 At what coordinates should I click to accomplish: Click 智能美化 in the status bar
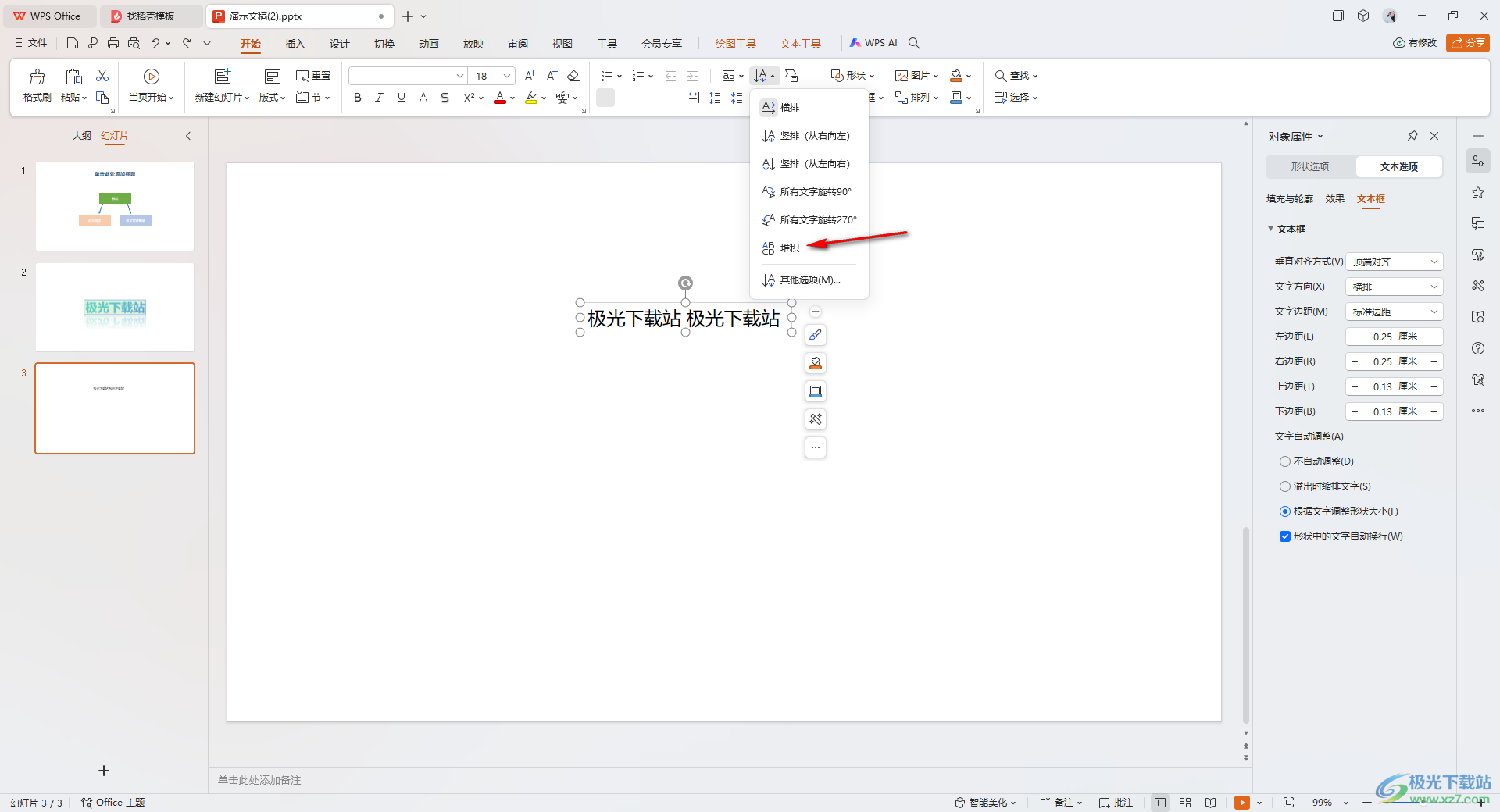[985, 803]
